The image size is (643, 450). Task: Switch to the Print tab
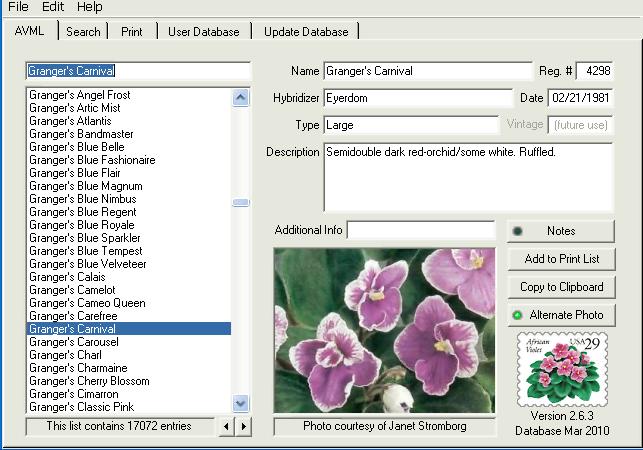pos(132,32)
